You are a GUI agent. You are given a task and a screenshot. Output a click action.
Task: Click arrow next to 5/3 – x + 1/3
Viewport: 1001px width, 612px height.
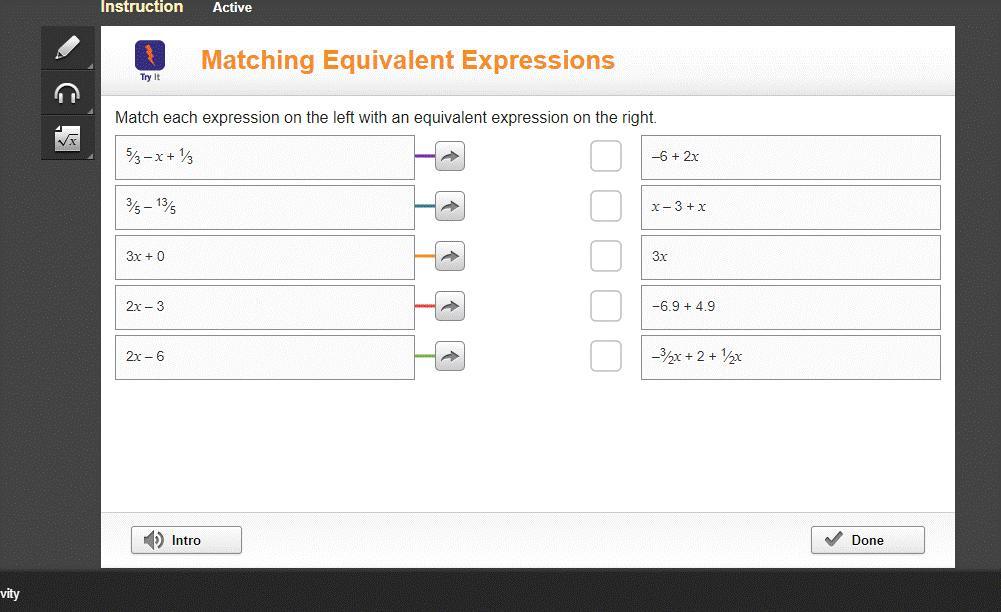[450, 156]
